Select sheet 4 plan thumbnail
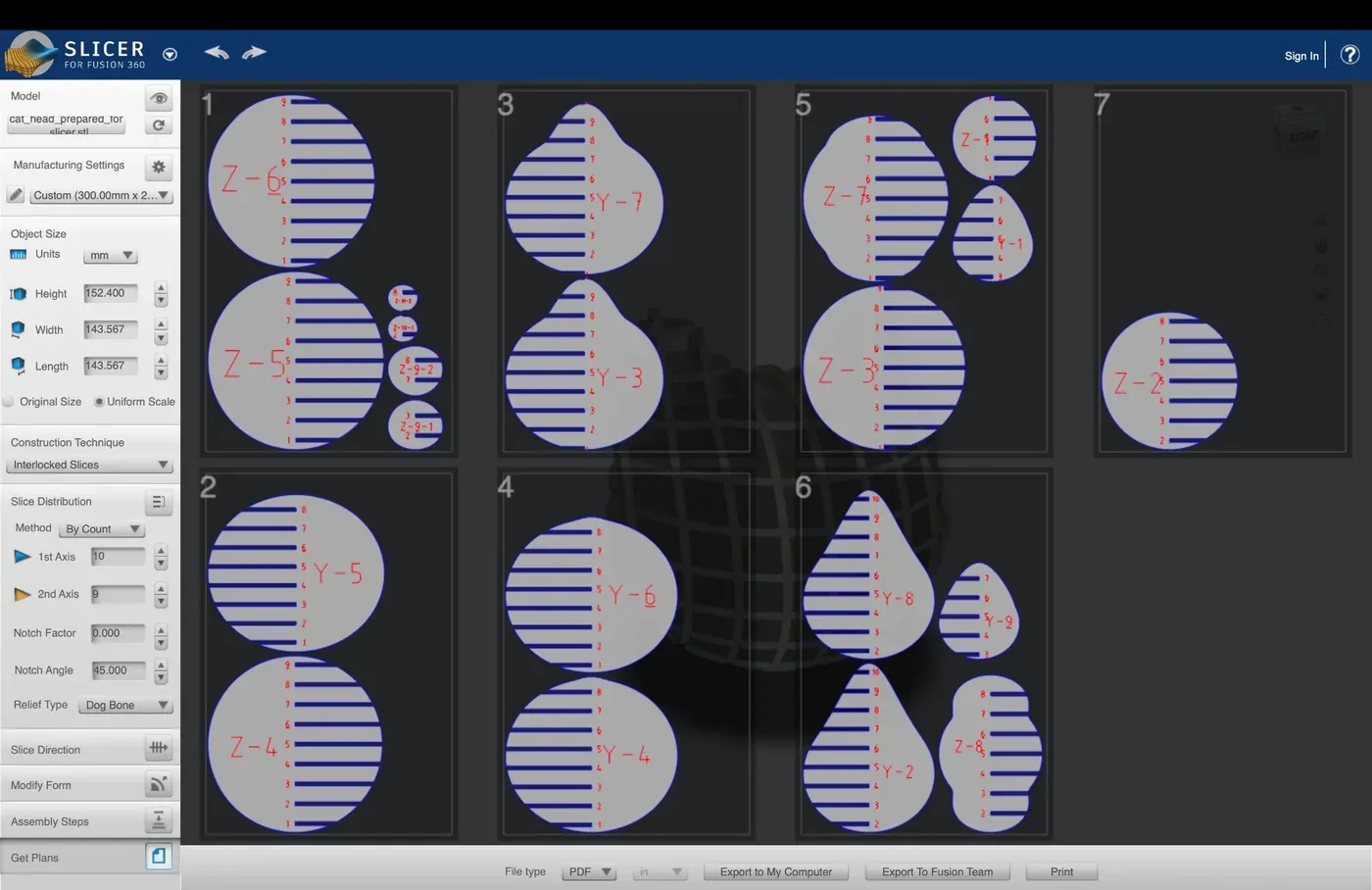Screen dimensions: 1372x890 [x=625, y=655]
